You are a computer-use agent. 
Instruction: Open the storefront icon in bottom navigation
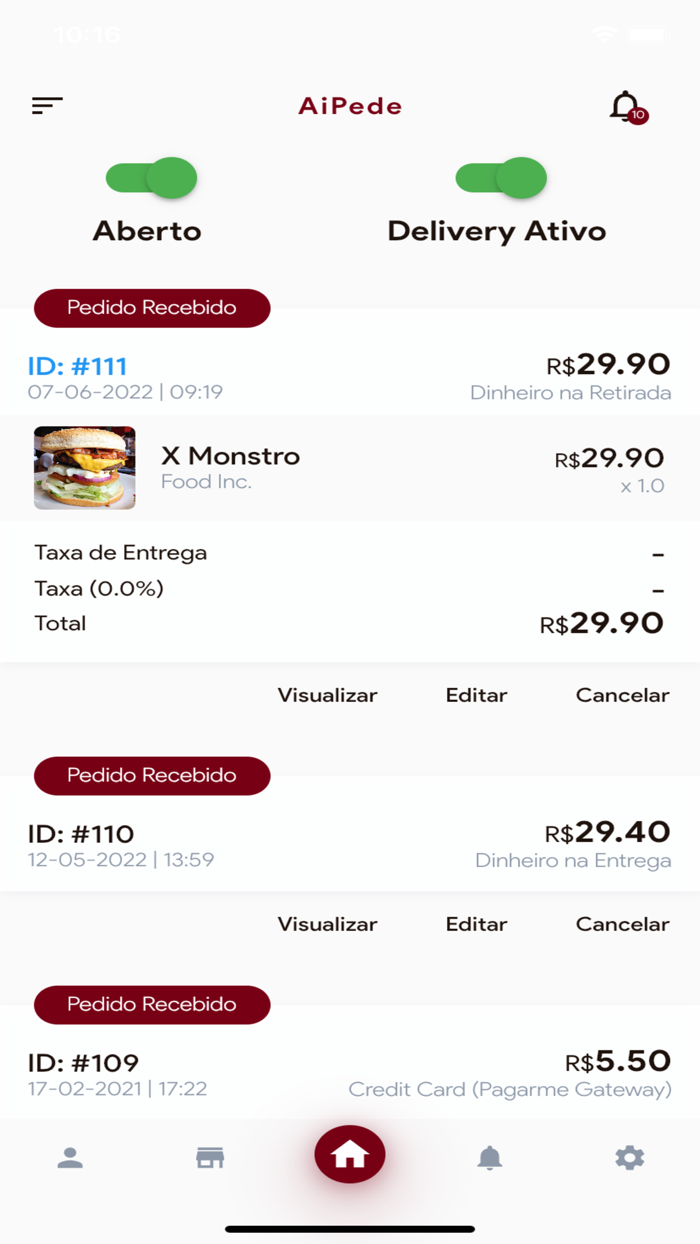coord(209,1157)
